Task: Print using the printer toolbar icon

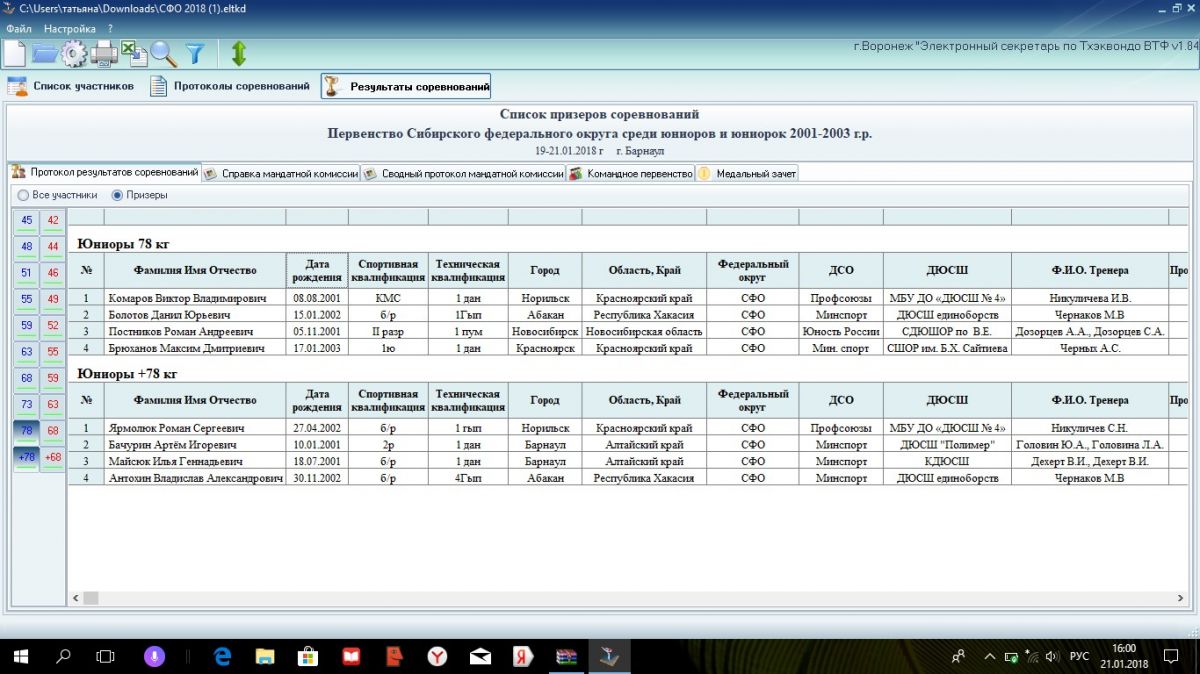Action: (104, 54)
